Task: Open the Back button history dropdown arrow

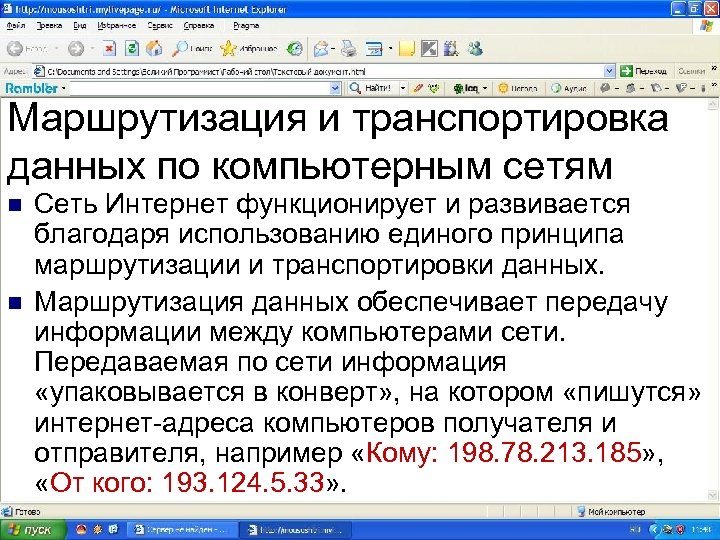Action: pos(56,48)
